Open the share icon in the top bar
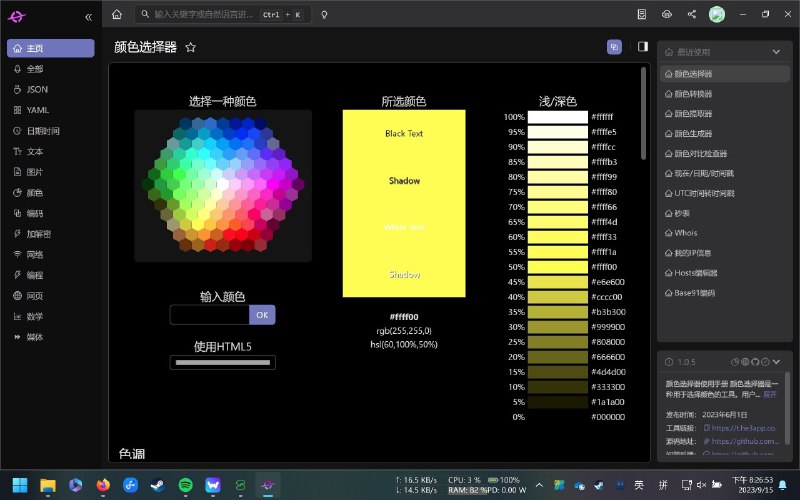This screenshot has width=800, height=500. click(x=692, y=15)
